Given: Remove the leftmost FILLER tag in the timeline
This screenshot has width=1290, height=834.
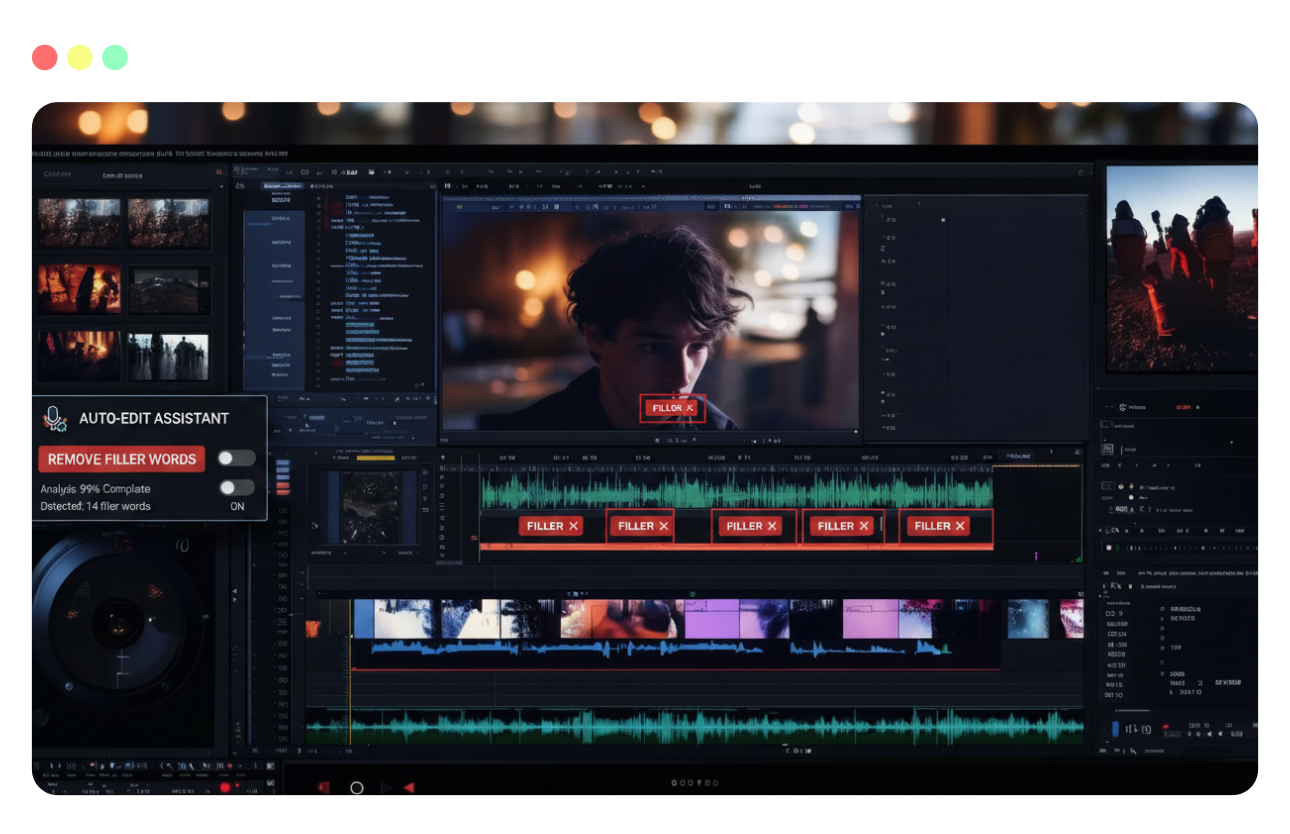Looking at the screenshot, I should pyautogui.click(x=574, y=526).
